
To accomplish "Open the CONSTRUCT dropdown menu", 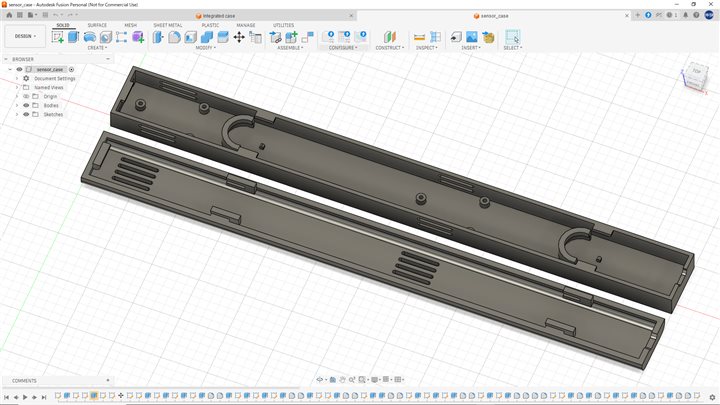I will tap(390, 48).
